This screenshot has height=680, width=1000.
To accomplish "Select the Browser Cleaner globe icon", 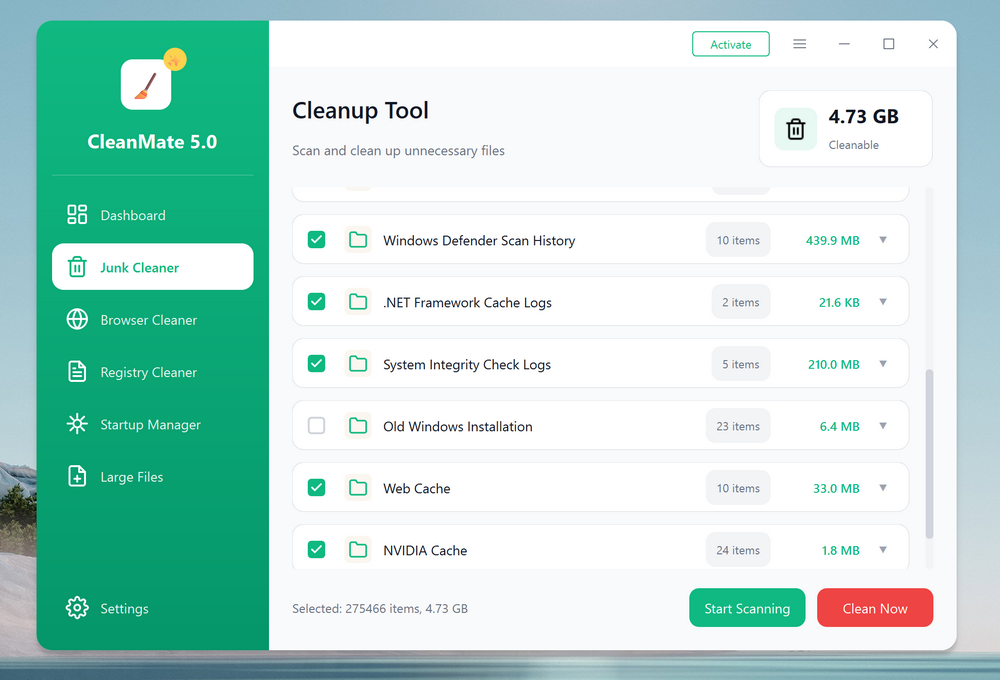I will point(76,320).
